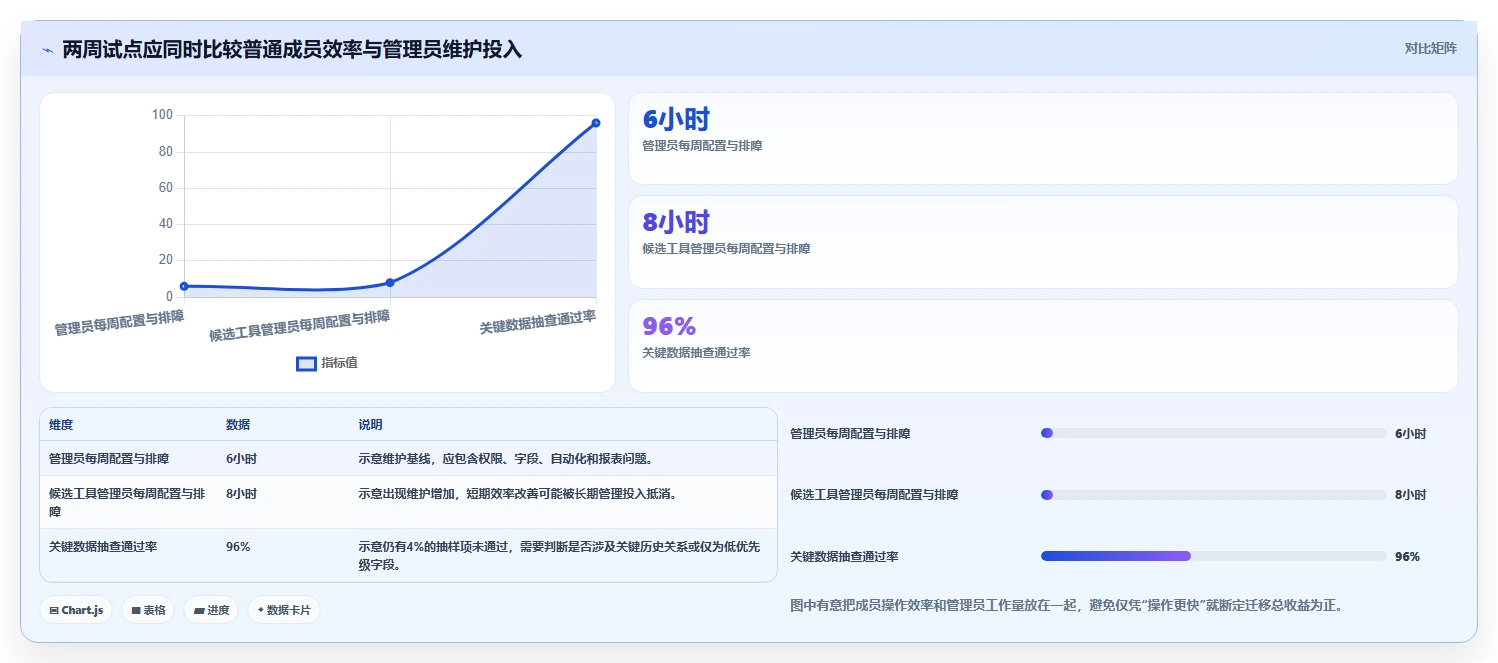This screenshot has height=663, width=1498.
Task: Click progress label 候选工具管理员每周配置与排障
Action: click(874, 495)
